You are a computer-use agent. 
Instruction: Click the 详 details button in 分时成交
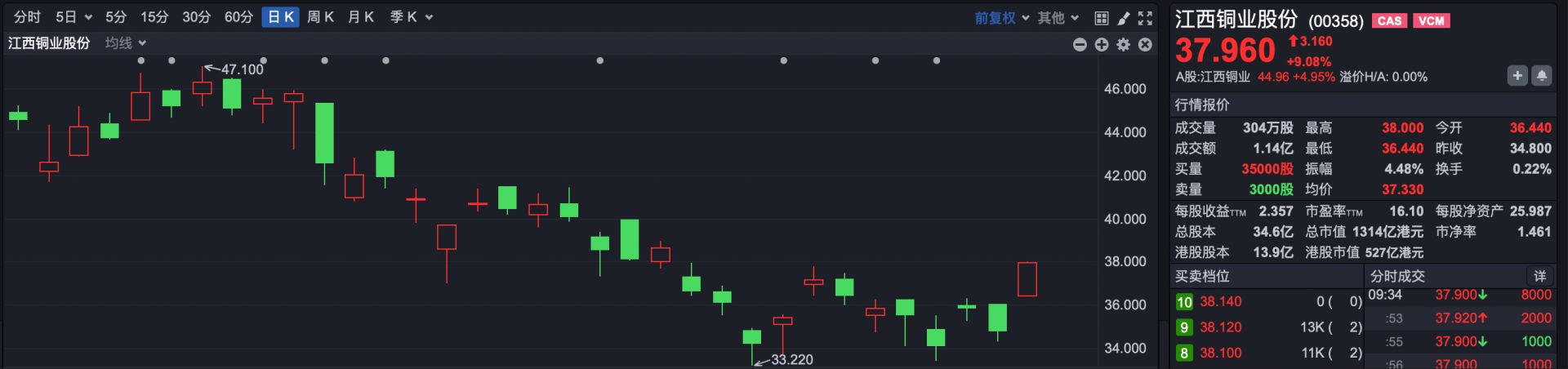coord(1539,276)
